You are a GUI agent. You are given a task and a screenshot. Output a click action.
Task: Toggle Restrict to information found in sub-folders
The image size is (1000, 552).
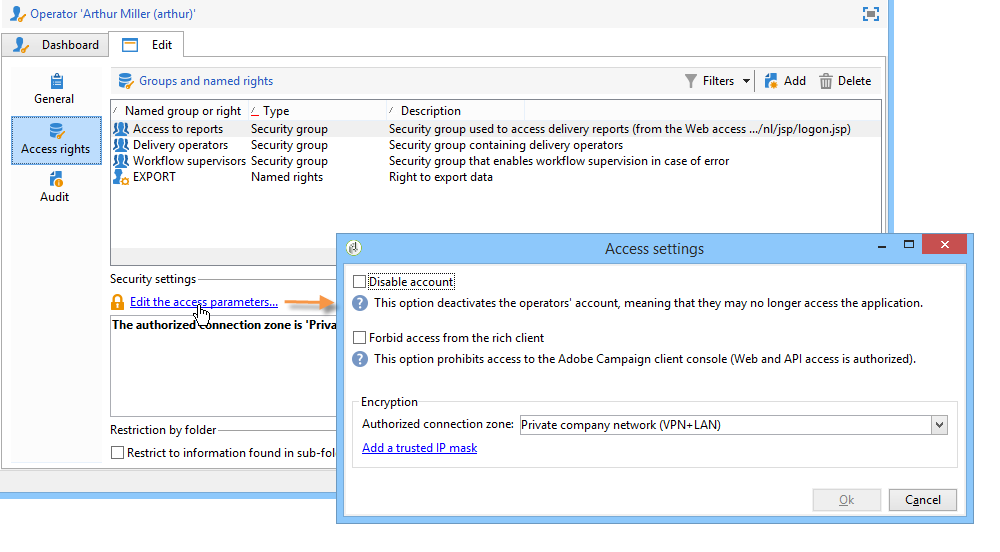click(118, 453)
